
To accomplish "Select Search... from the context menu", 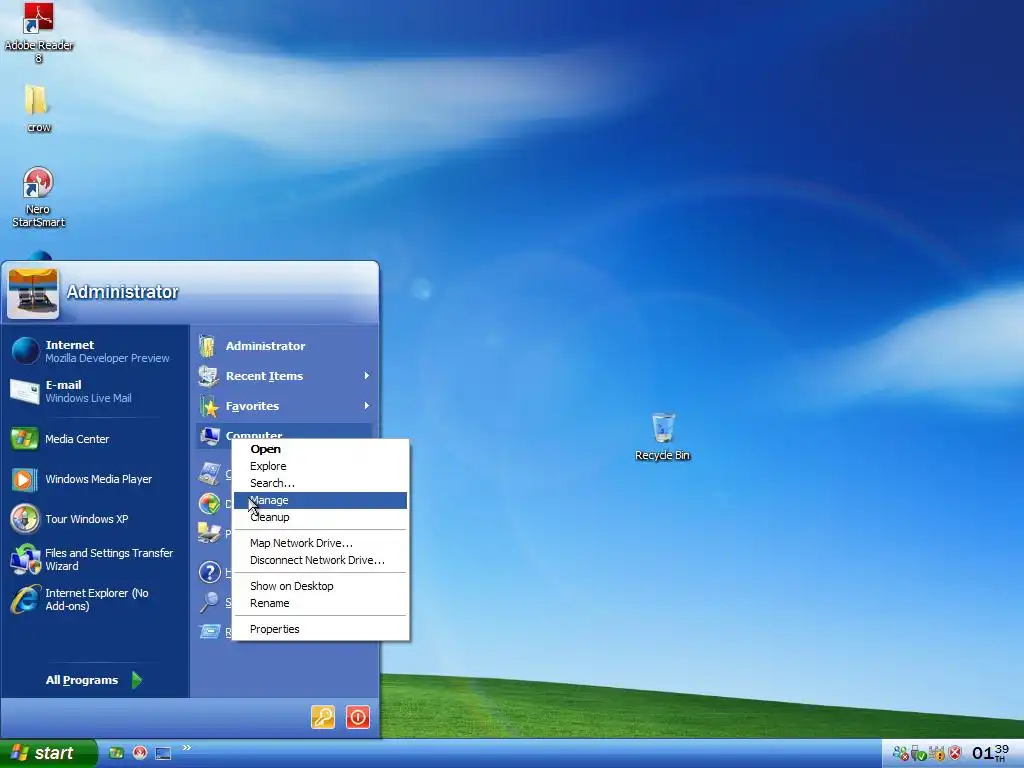I will pos(321,483).
